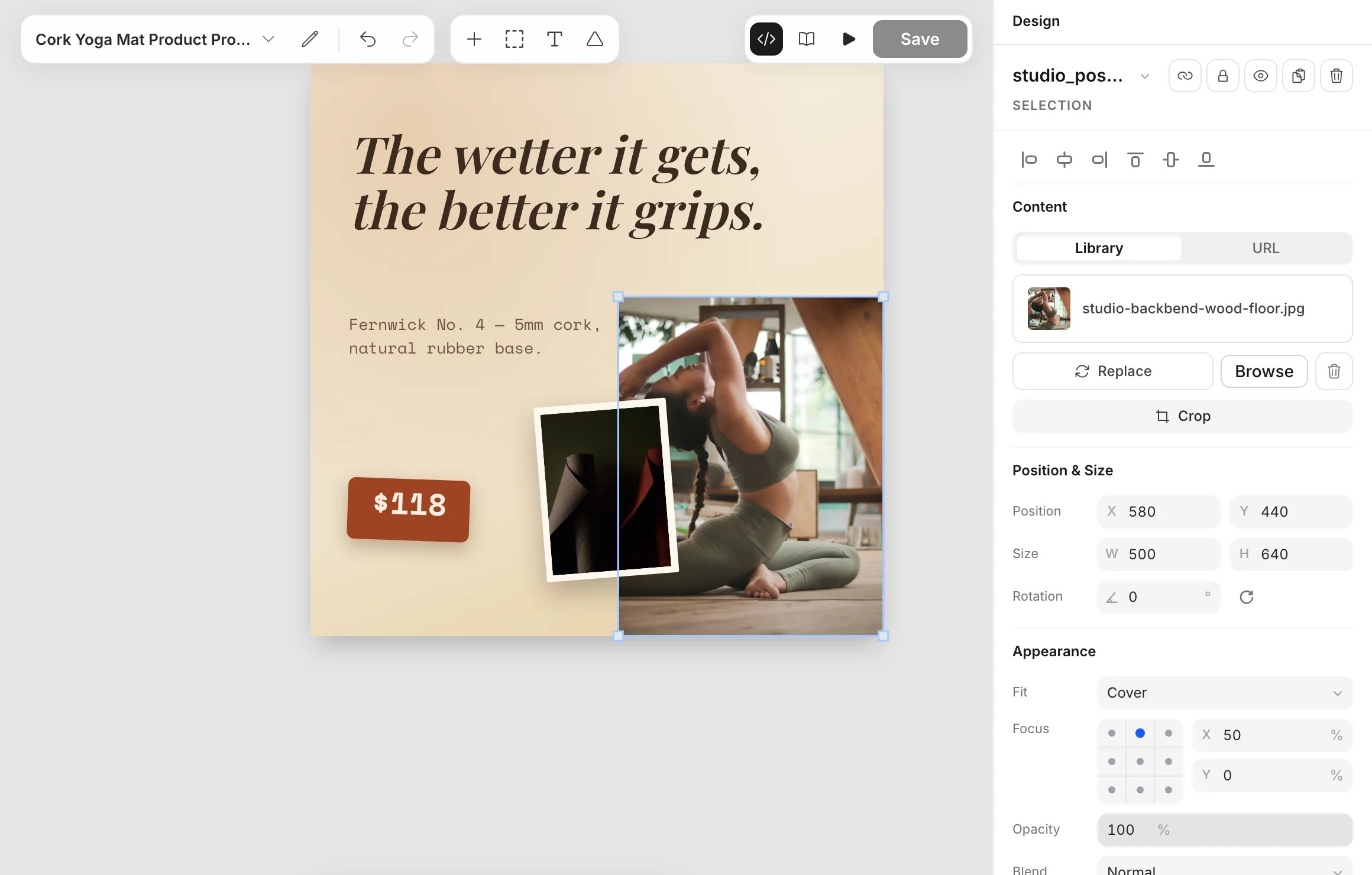
Task: Align selection to right edge
Action: tap(1100, 160)
